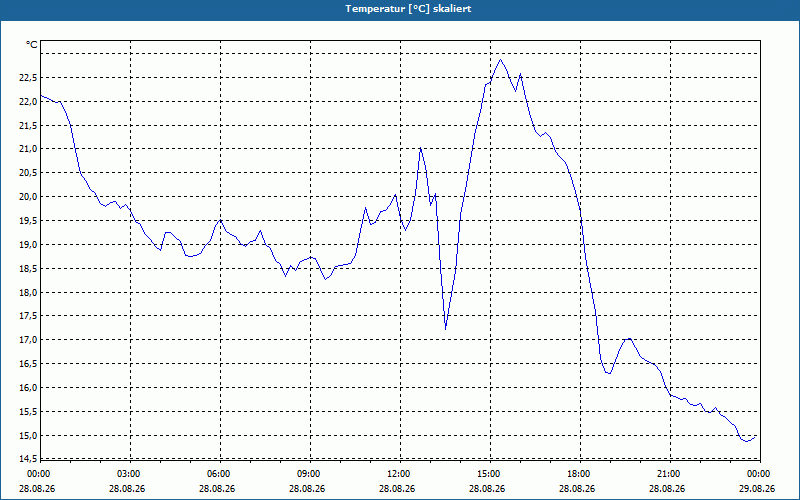
Task: Click the 21:00 time label
Action: tap(670, 474)
